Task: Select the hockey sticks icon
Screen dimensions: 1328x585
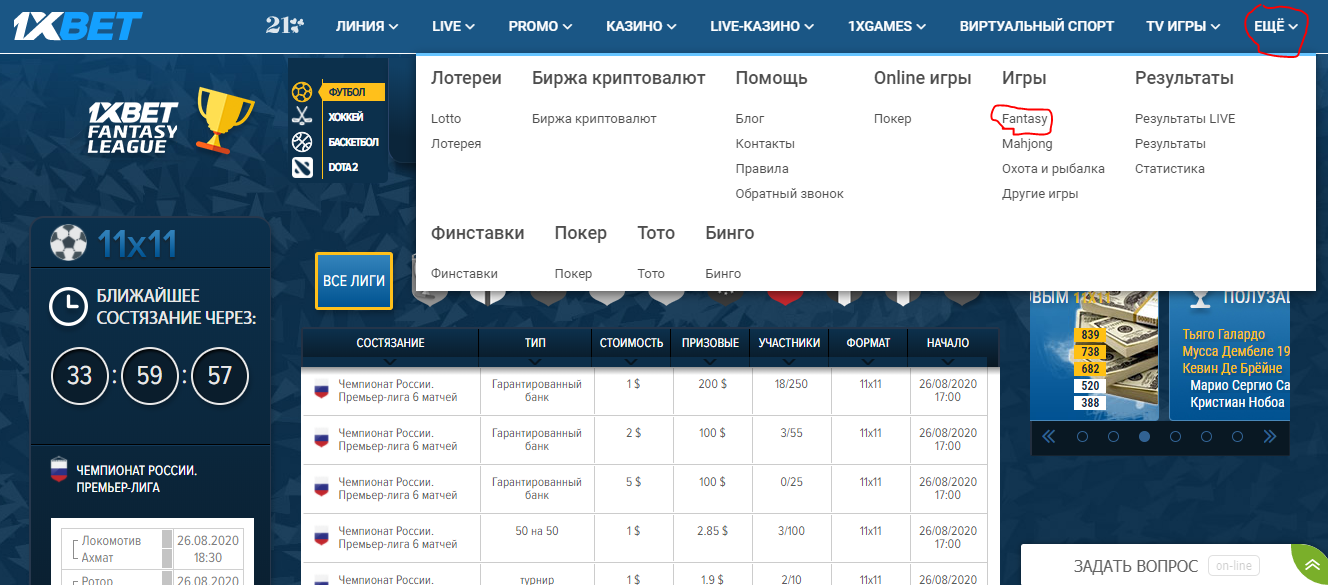Action: pyautogui.click(x=302, y=117)
